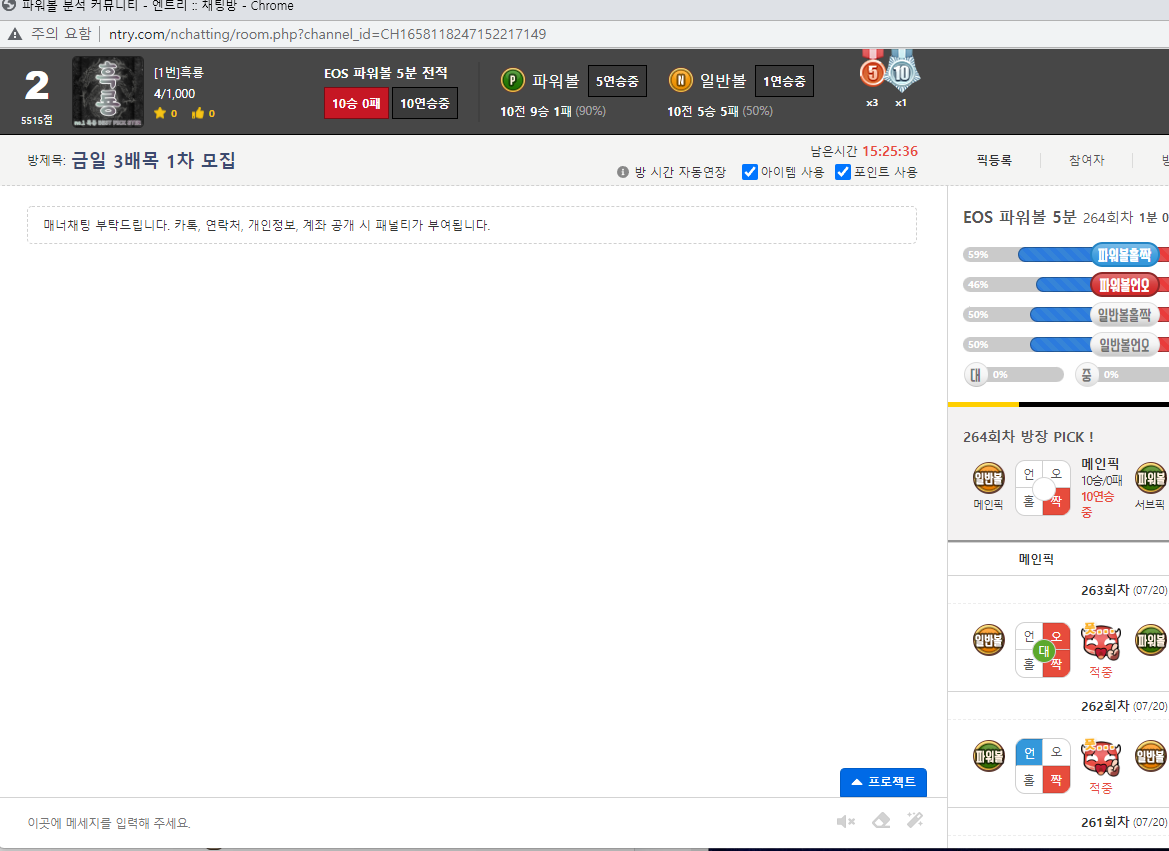This screenshot has width=1169, height=851.
Task: Click the magic wand icon in chat bar
Action: click(914, 821)
